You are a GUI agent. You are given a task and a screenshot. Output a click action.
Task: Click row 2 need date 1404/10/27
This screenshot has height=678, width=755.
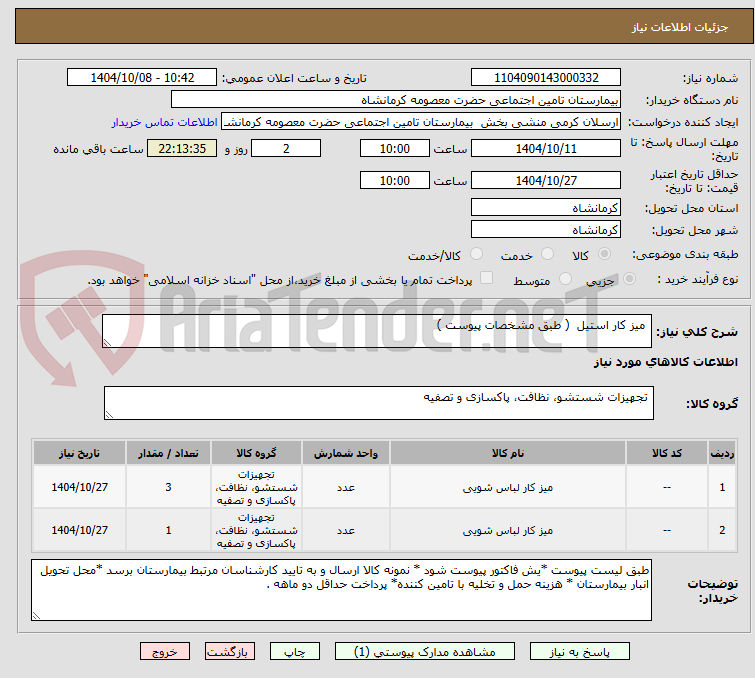click(79, 530)
